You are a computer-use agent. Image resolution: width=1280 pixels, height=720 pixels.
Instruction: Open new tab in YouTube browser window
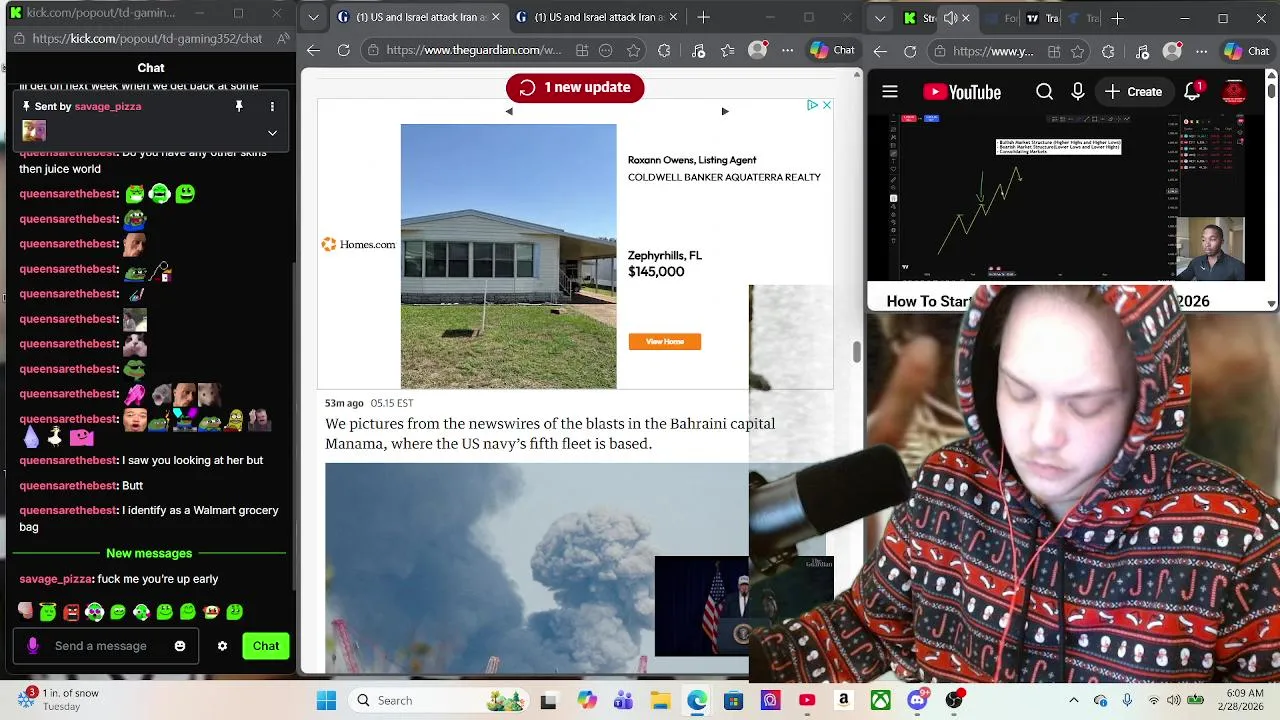[1117, 18]
